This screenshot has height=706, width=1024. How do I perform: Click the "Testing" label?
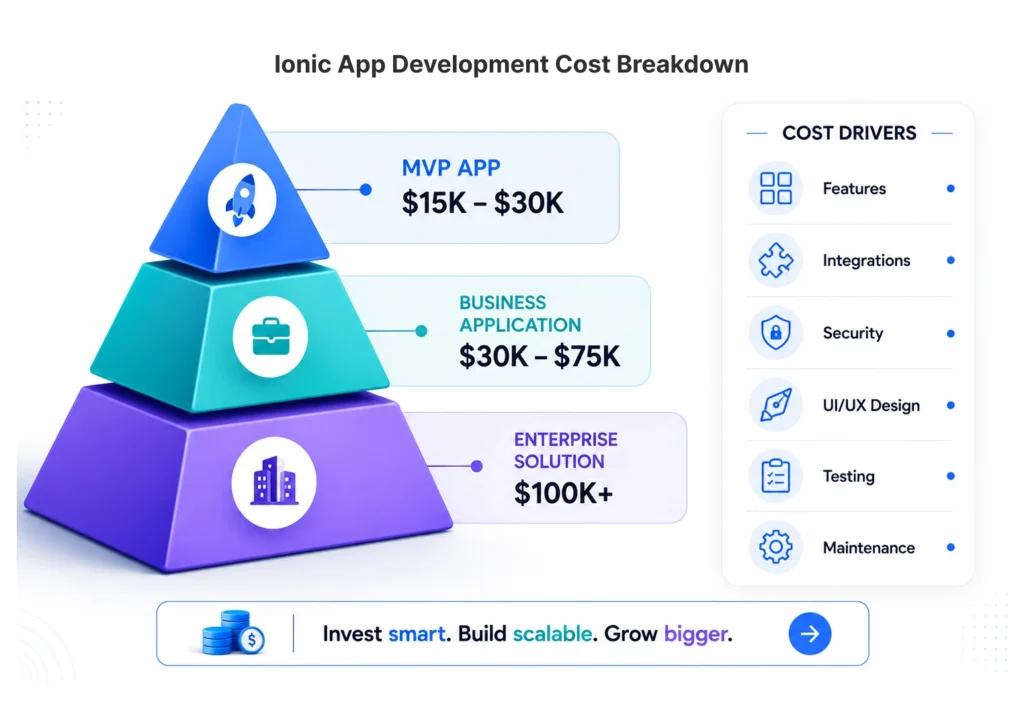pyautogui.click(x=848, y=476)
